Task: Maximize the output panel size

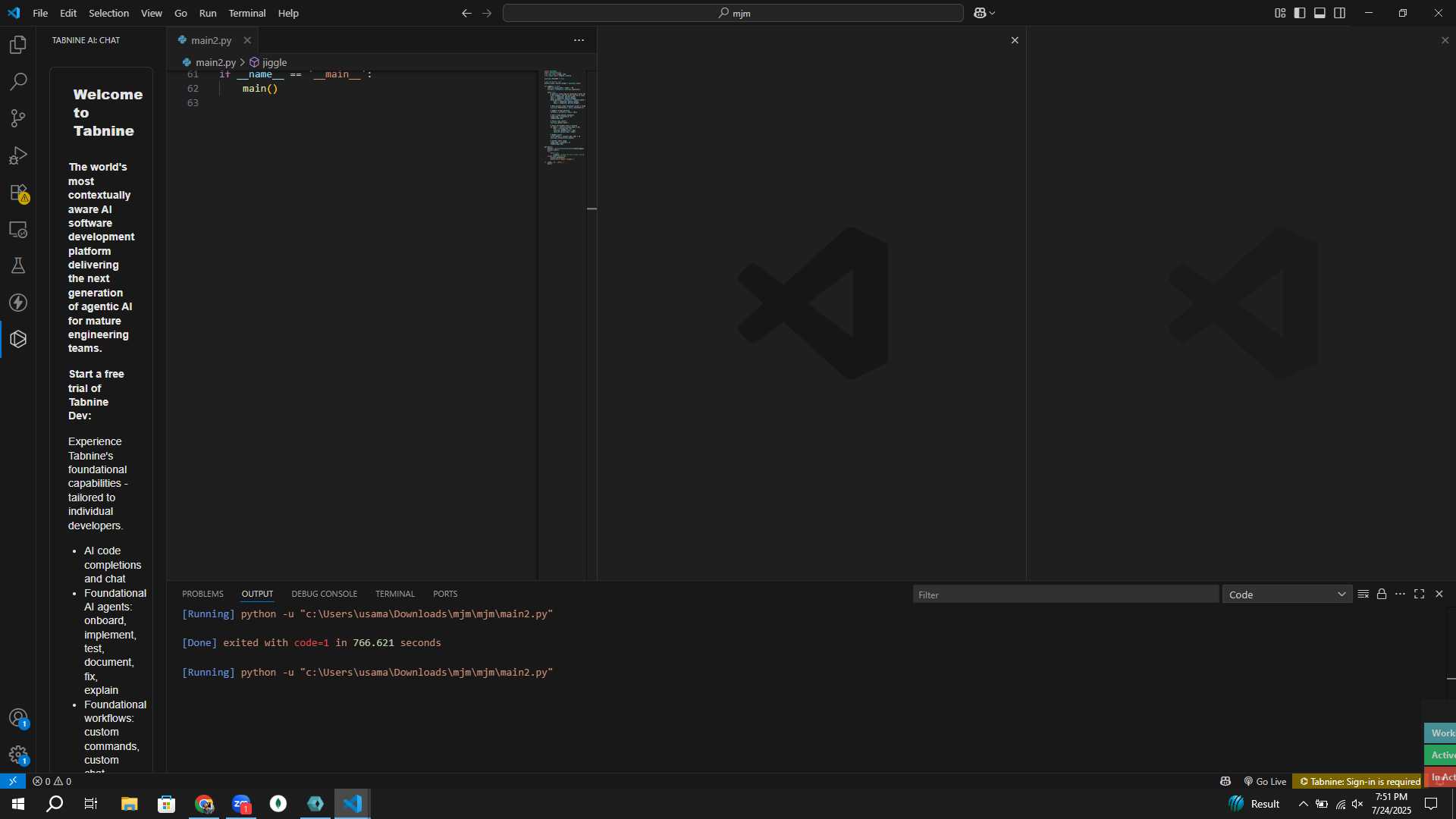Action: tap(1419, 595)
